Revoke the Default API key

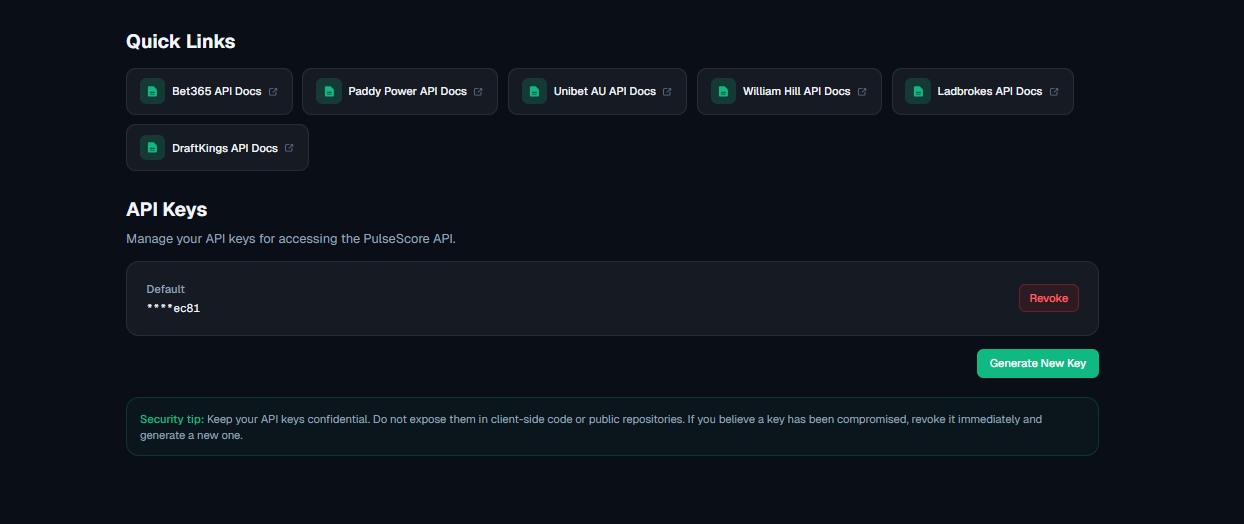click(1049, 298)
